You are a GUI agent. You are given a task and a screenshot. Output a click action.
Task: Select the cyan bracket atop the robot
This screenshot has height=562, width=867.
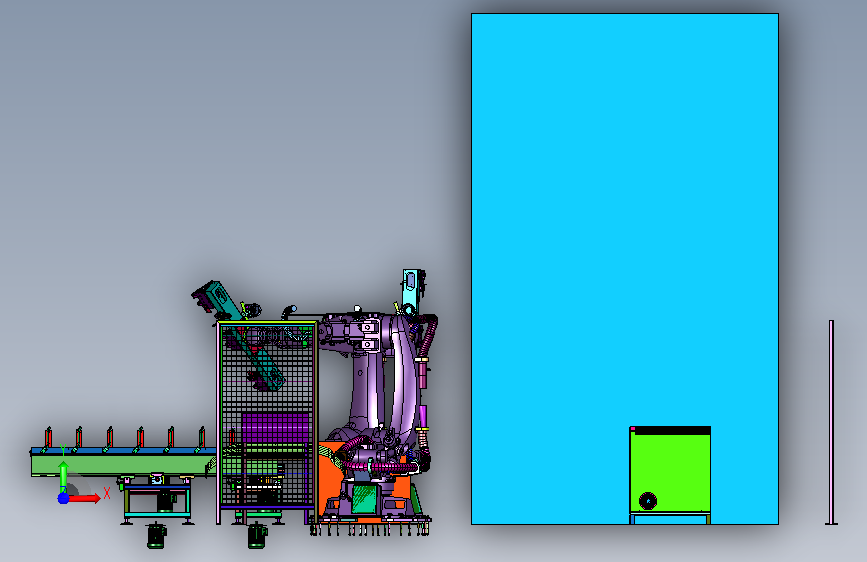click(x=411, y=289)
